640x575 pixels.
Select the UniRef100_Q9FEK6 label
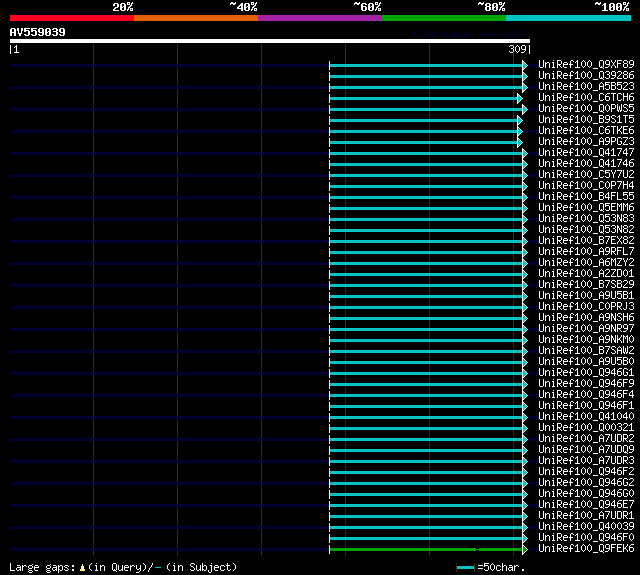pyautogui.click(x=586, y=549)
